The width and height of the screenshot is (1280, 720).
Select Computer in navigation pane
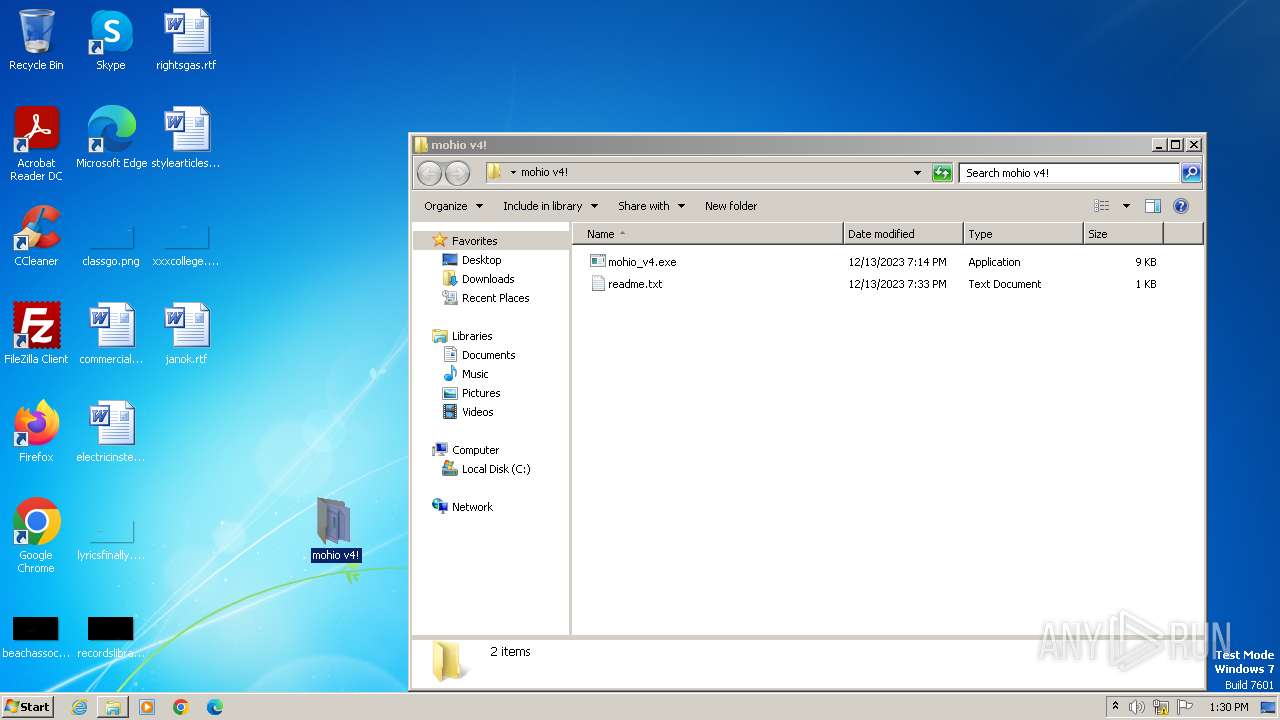[x=475, y=450]
